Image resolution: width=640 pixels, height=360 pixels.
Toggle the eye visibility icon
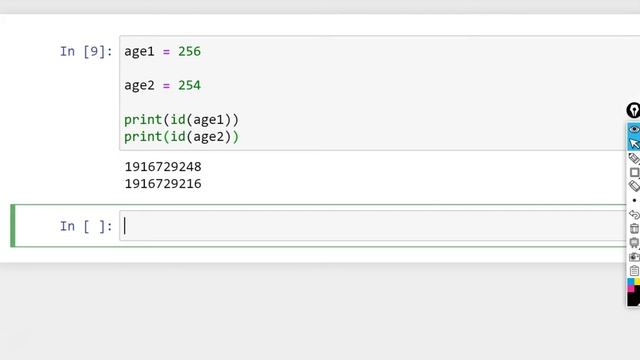pos(634,129)
